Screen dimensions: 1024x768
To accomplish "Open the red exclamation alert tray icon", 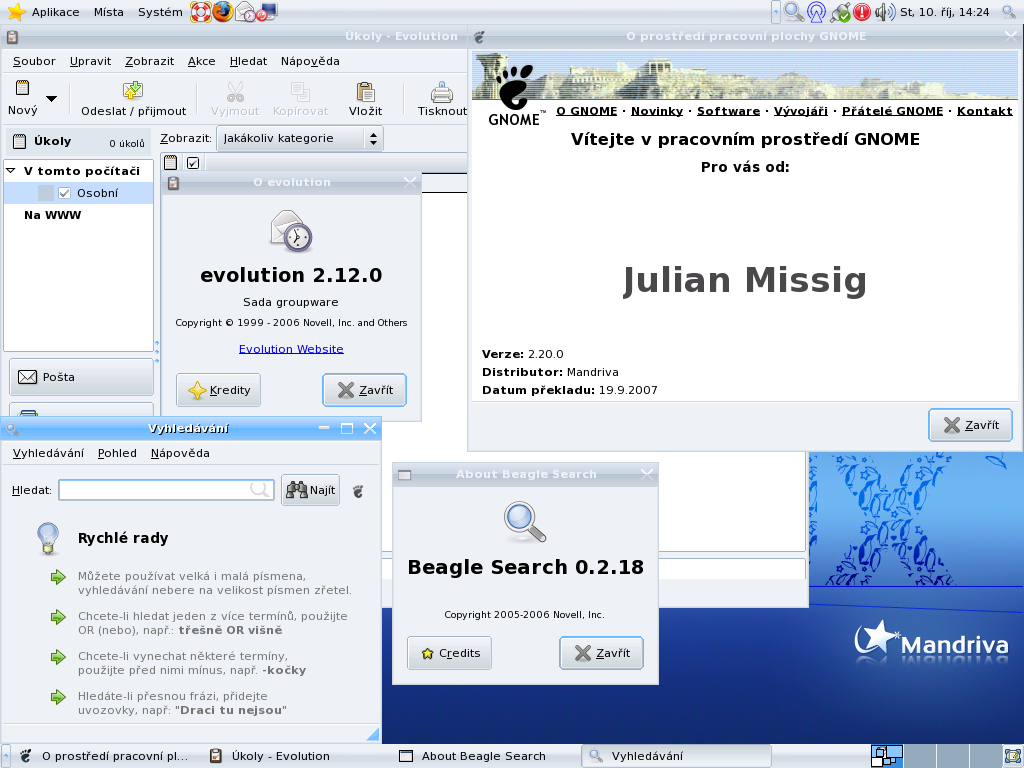I will 862,12.
